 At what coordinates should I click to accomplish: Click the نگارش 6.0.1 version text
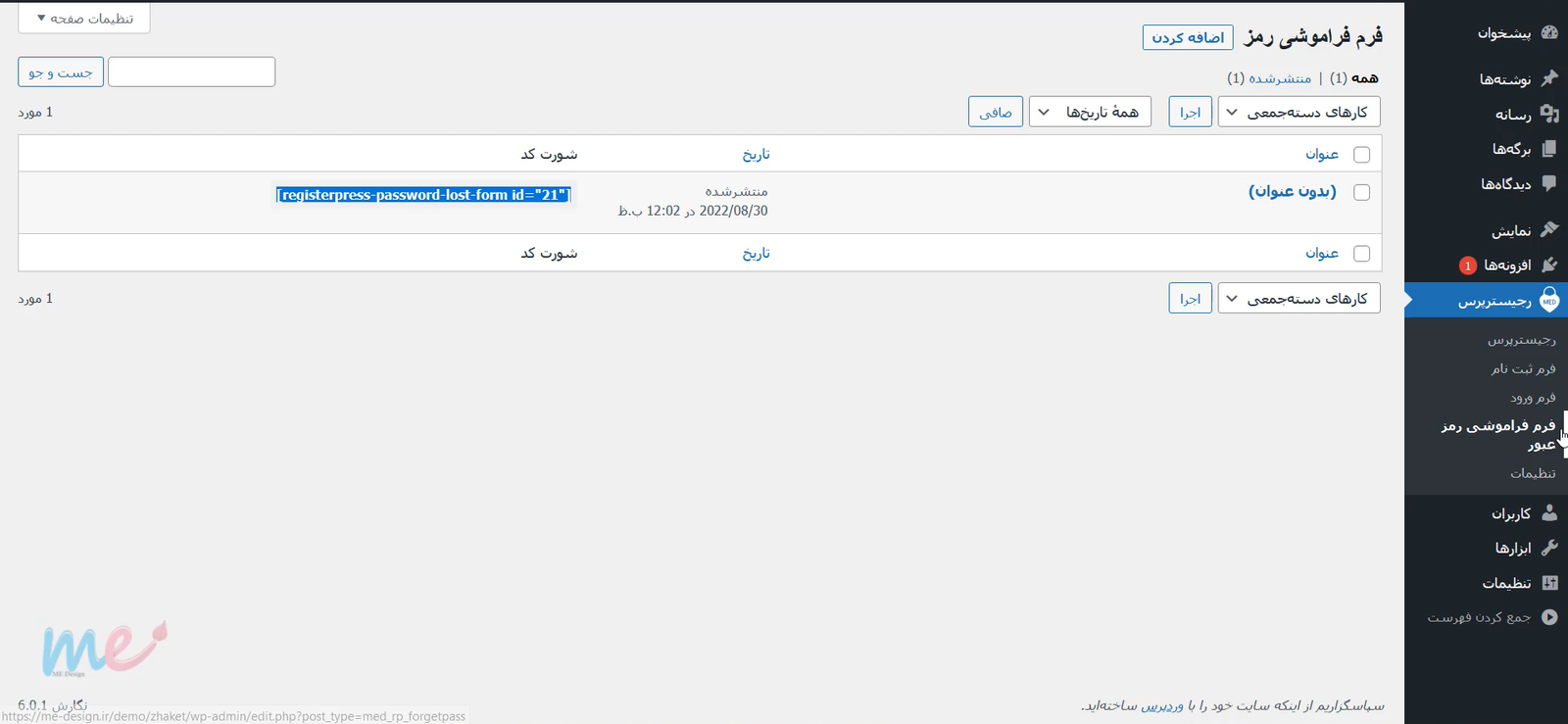point(52,704)
